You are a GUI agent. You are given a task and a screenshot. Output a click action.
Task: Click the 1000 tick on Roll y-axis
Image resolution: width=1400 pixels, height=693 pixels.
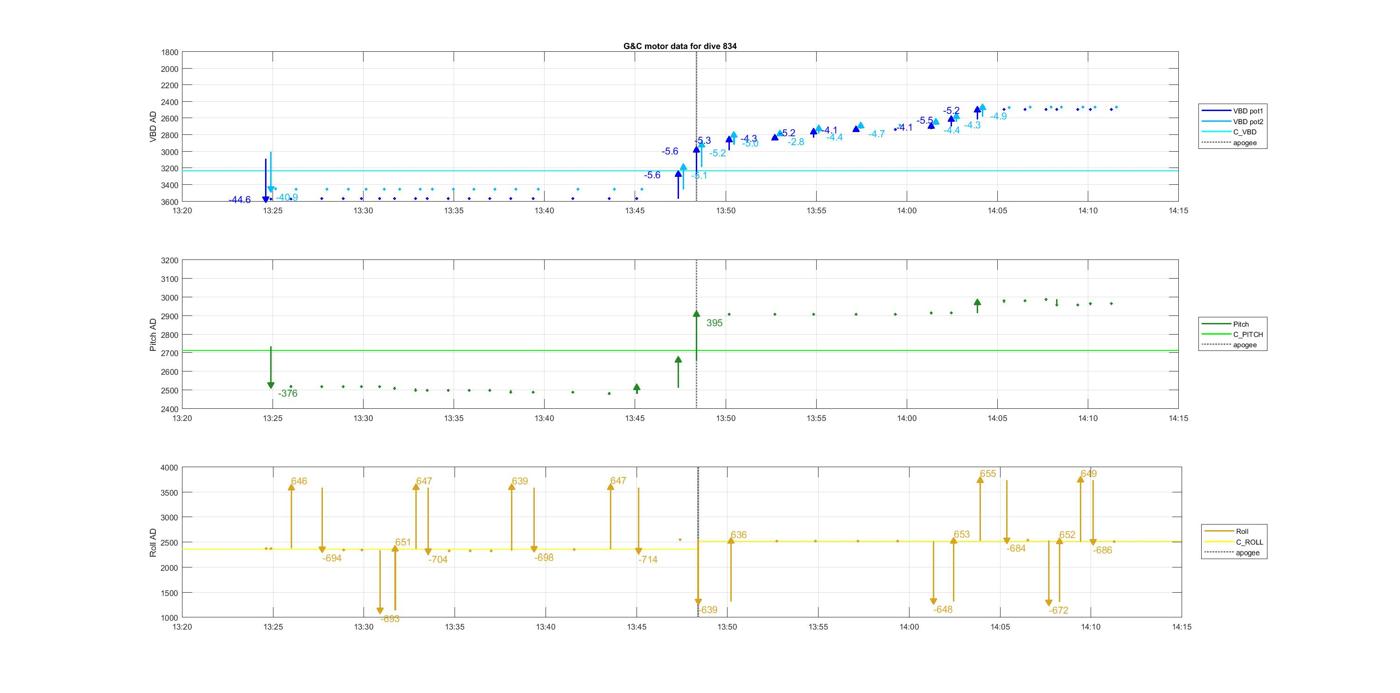tap(170, 618)
